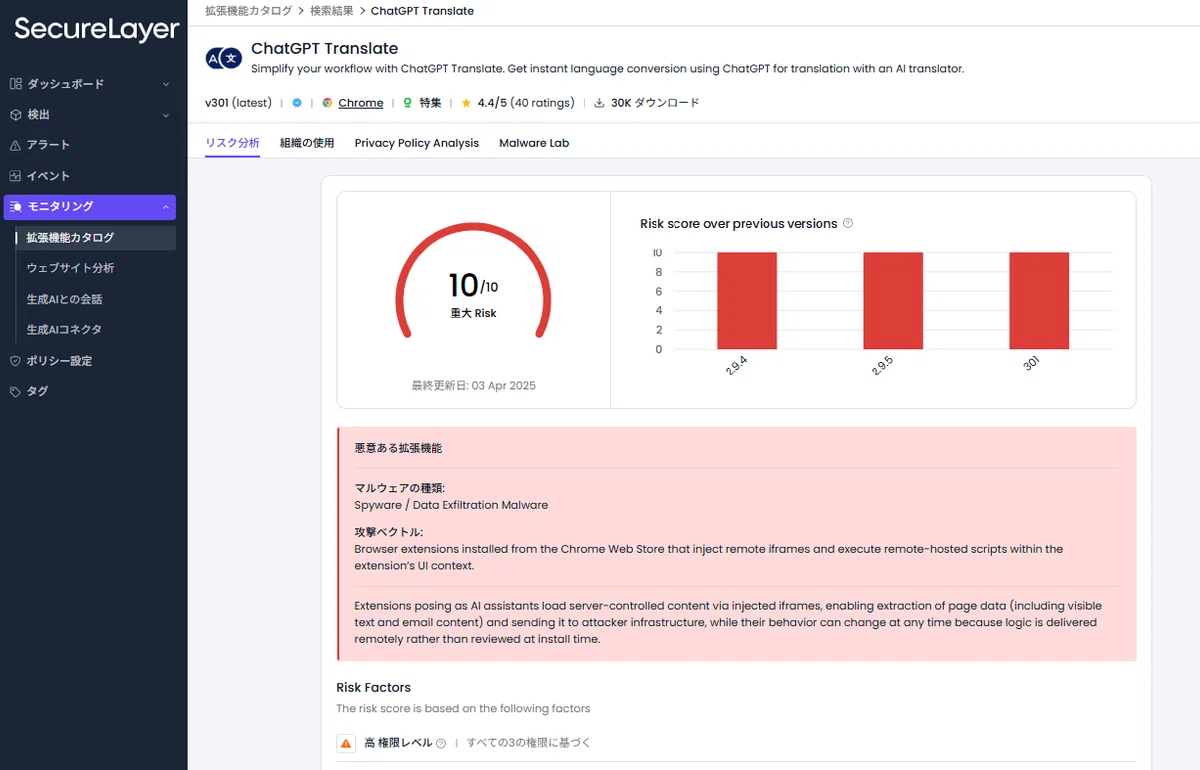Click the 4.4/5 (40 ratings) text
The height and width of the screenshot is (770, 1200).
pyautogui.click(x=525, y=103)
